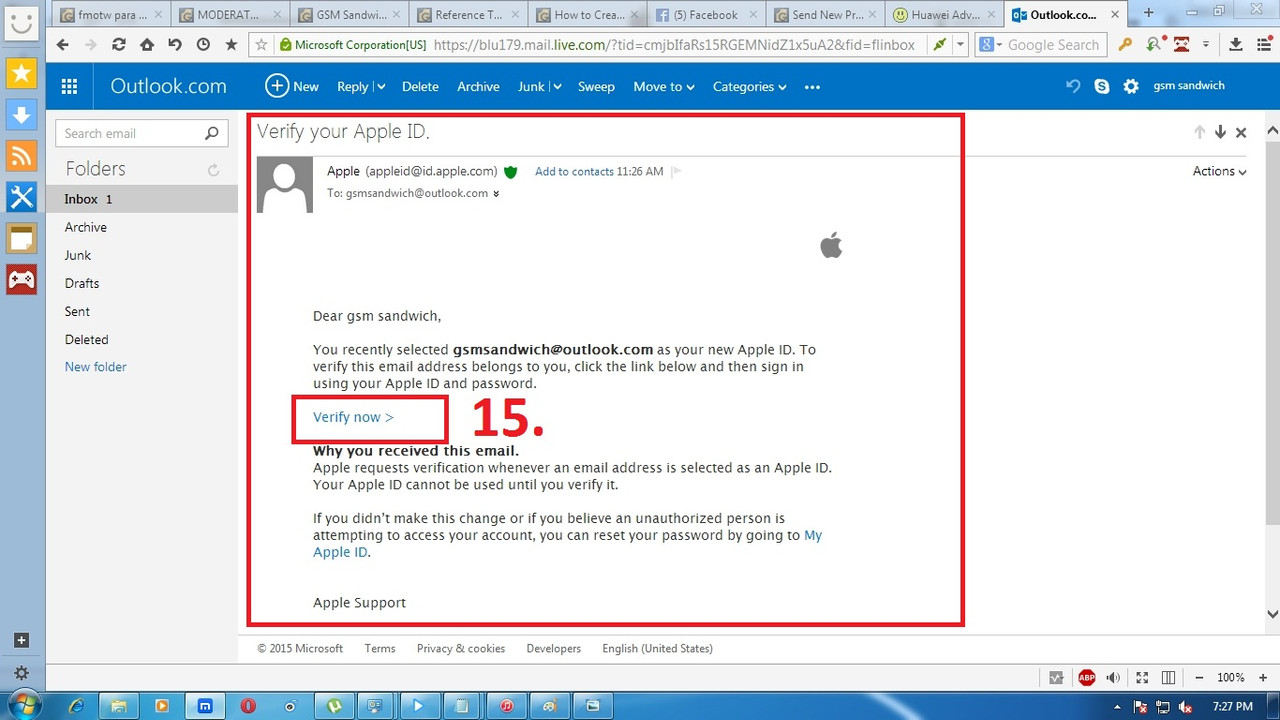Refresh the Folders list

coord(213,170)
